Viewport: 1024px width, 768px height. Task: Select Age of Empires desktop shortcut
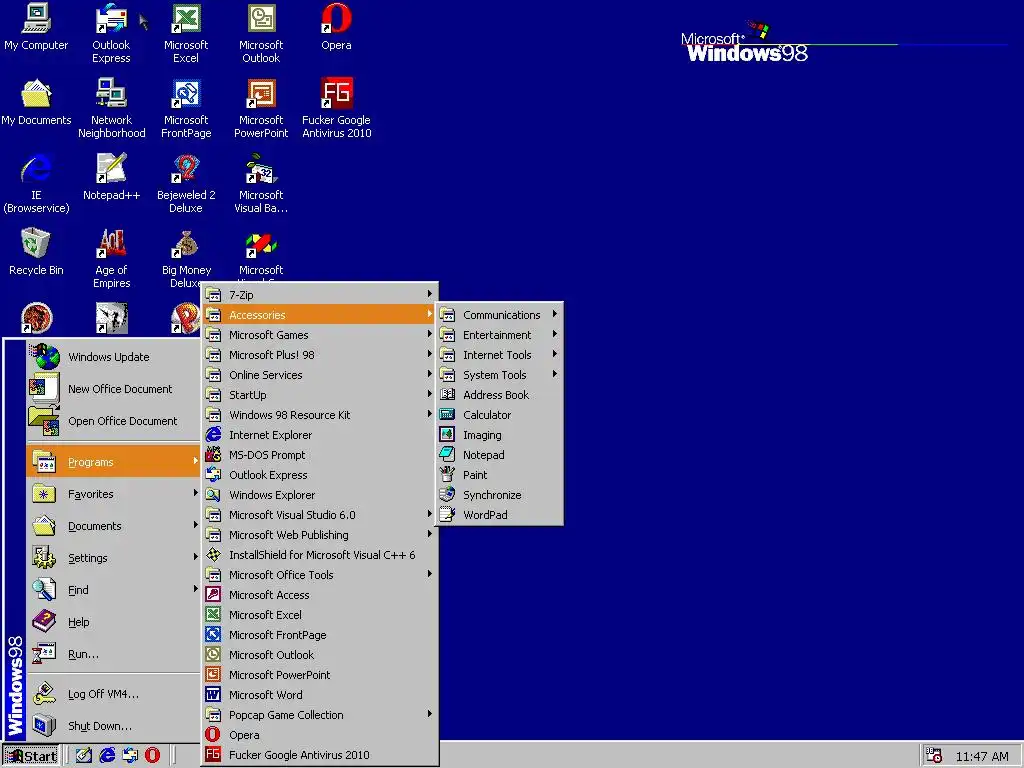tap(111, 259)
